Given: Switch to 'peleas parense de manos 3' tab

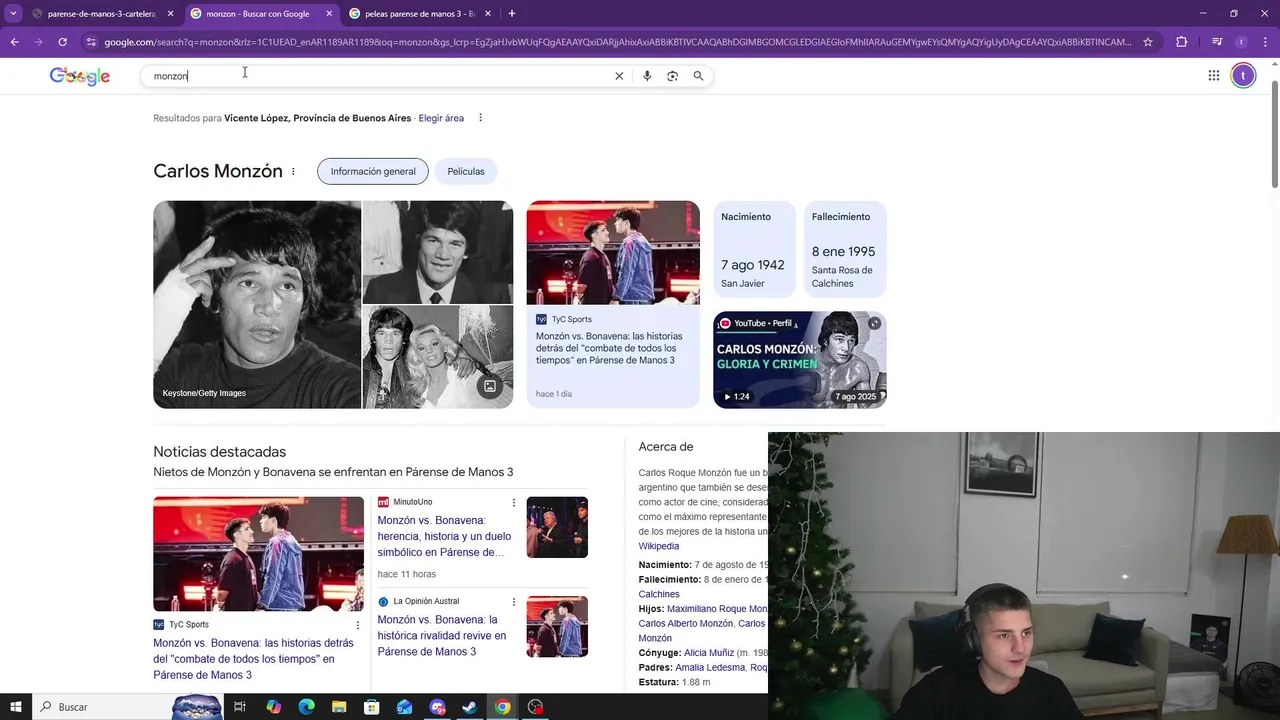Looking at the screenshot, I should (x=420, y=14).
